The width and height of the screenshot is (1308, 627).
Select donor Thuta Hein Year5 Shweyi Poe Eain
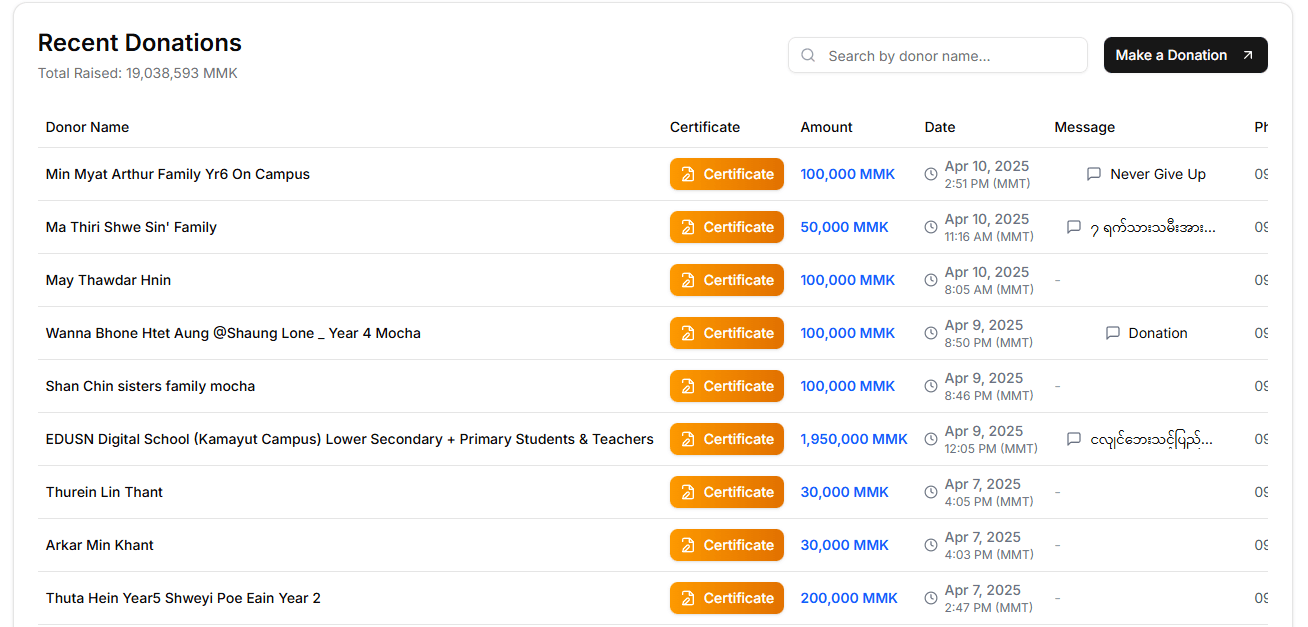click(183, 598)
